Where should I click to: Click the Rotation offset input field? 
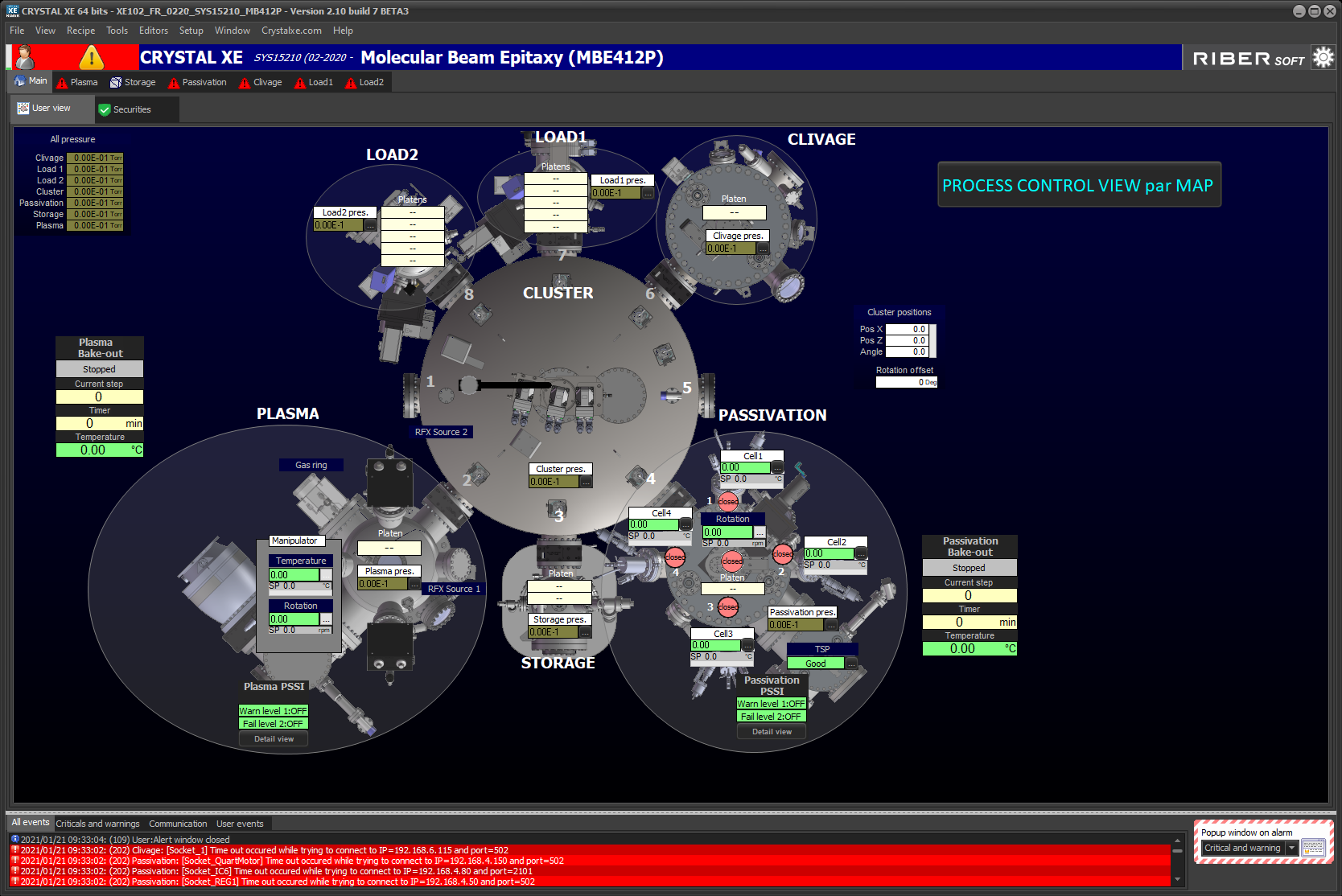[x=907, y=382]
